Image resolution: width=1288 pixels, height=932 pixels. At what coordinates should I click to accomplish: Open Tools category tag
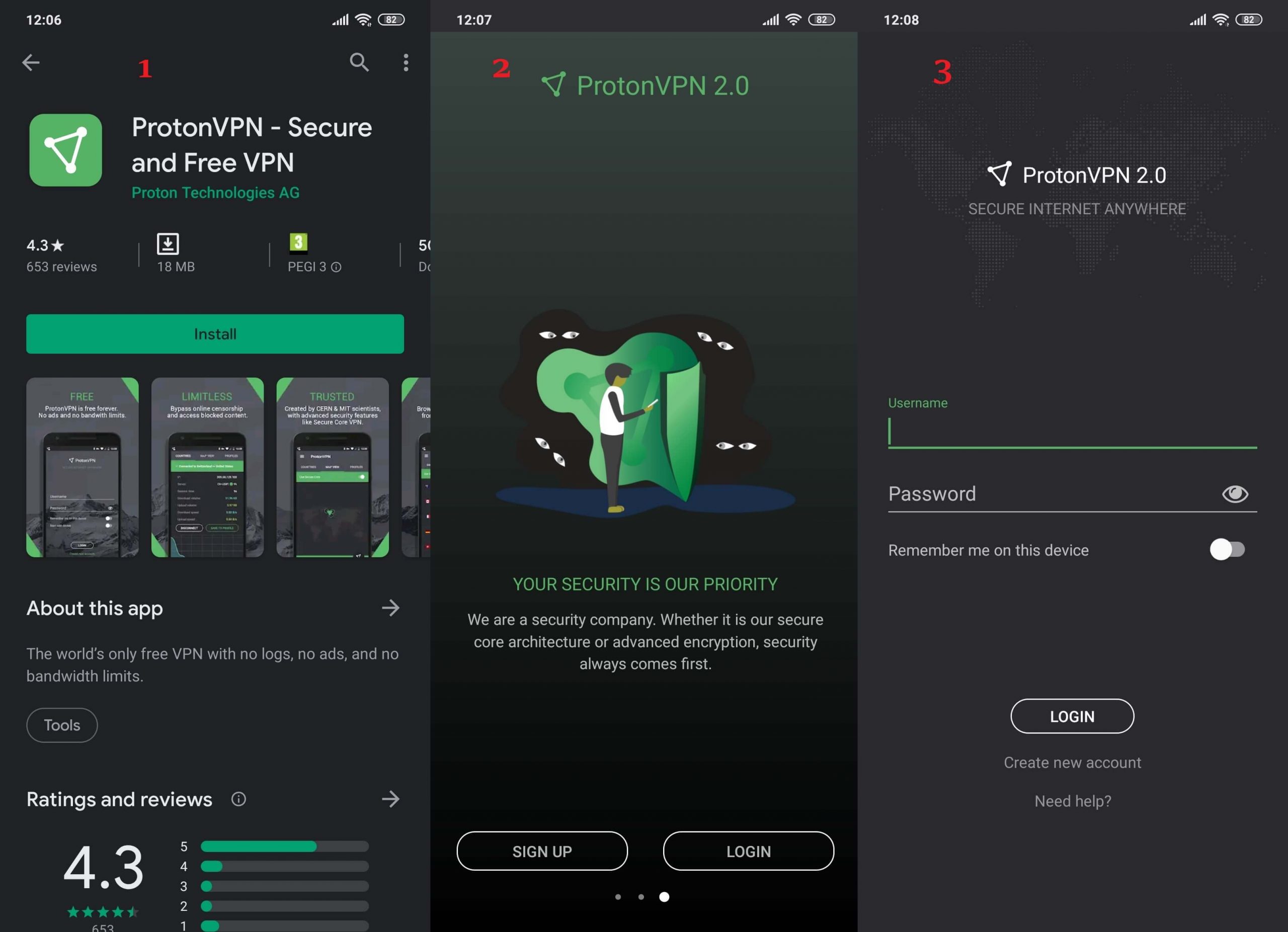[x=61, y=725]
